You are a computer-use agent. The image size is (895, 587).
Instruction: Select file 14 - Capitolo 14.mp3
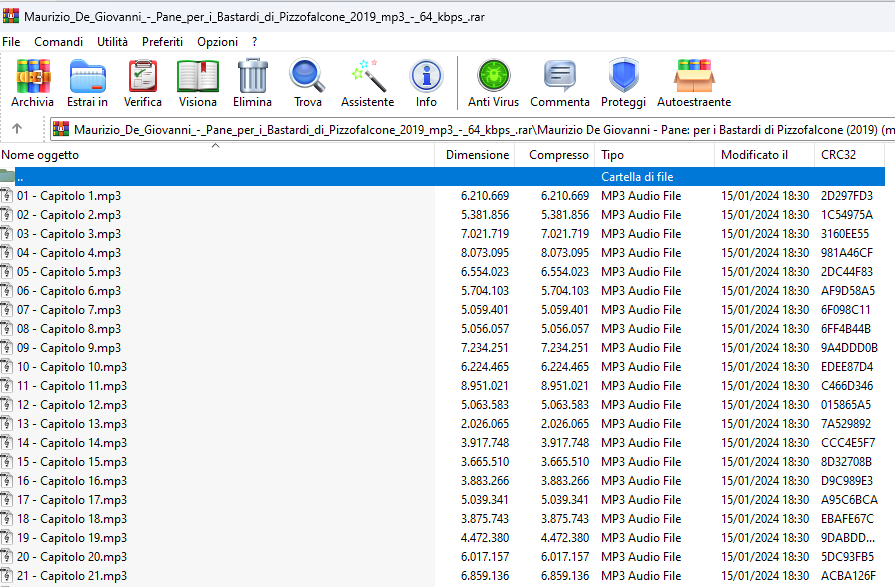point(442,443)
